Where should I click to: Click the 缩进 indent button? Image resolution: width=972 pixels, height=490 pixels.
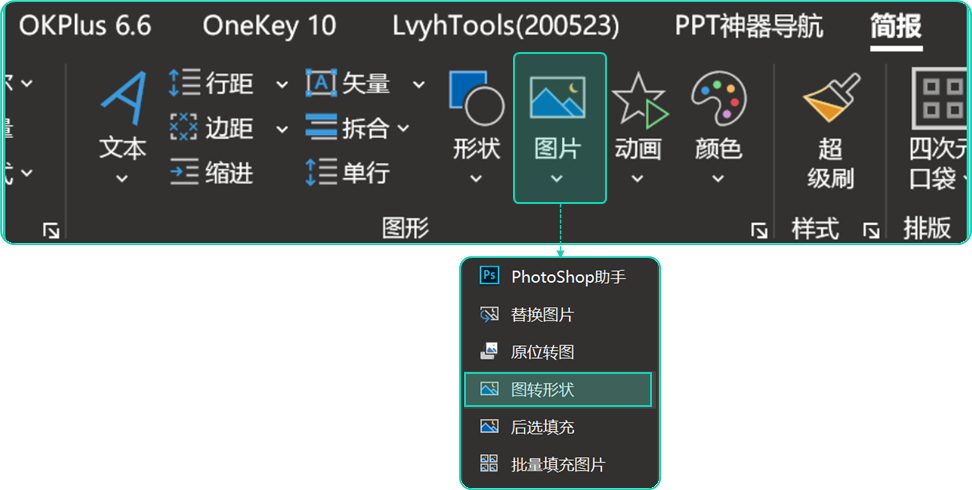(214, 173)
